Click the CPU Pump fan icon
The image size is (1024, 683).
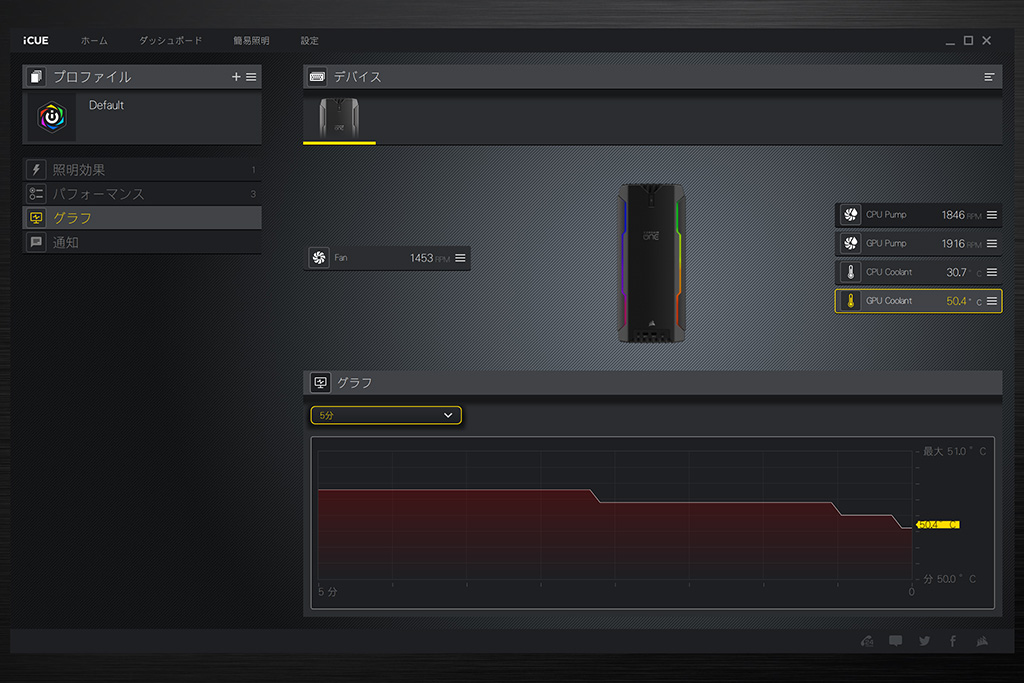(850, 215)
